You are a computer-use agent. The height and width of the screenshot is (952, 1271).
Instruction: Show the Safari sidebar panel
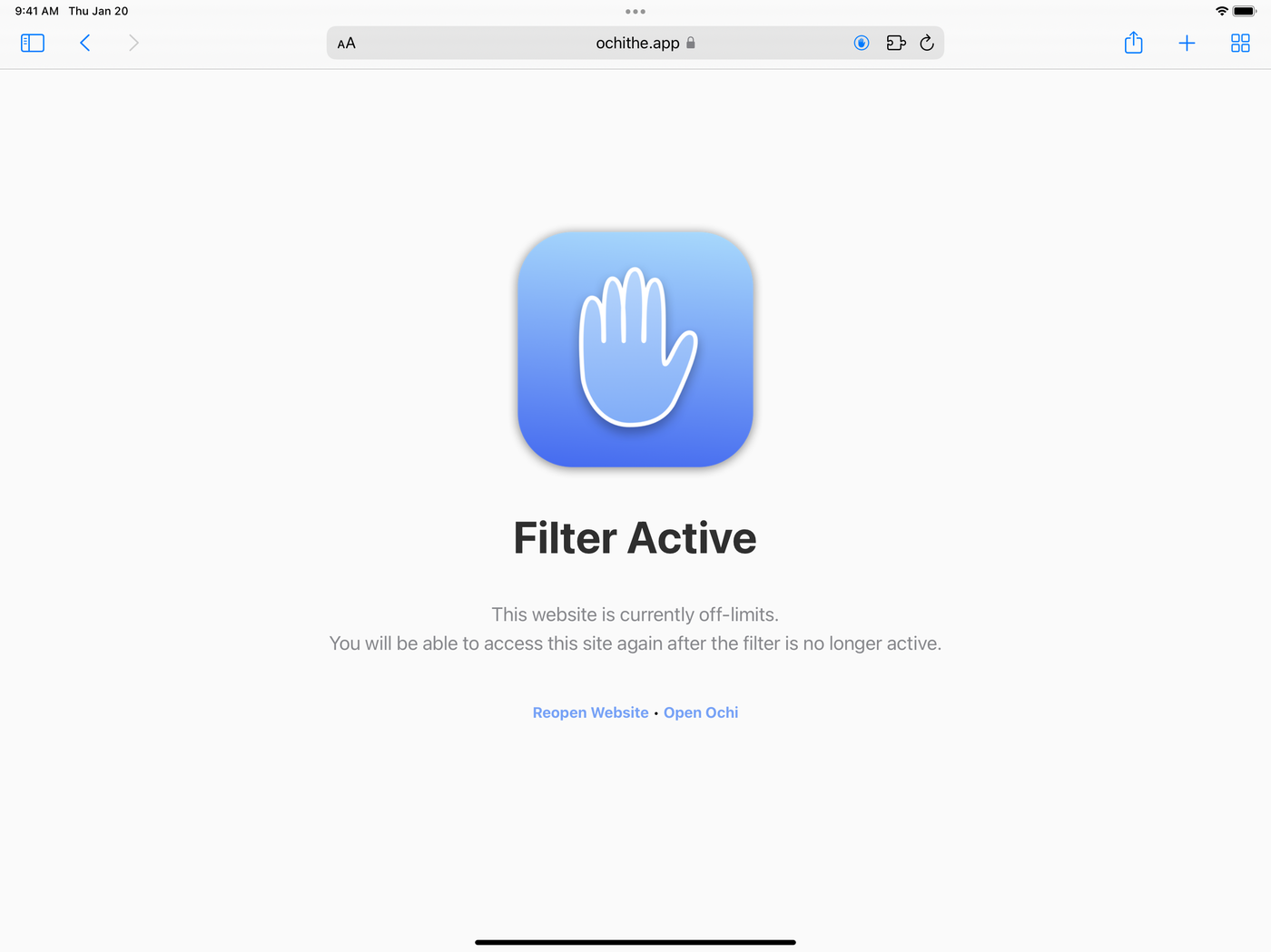tap(33, 43)
